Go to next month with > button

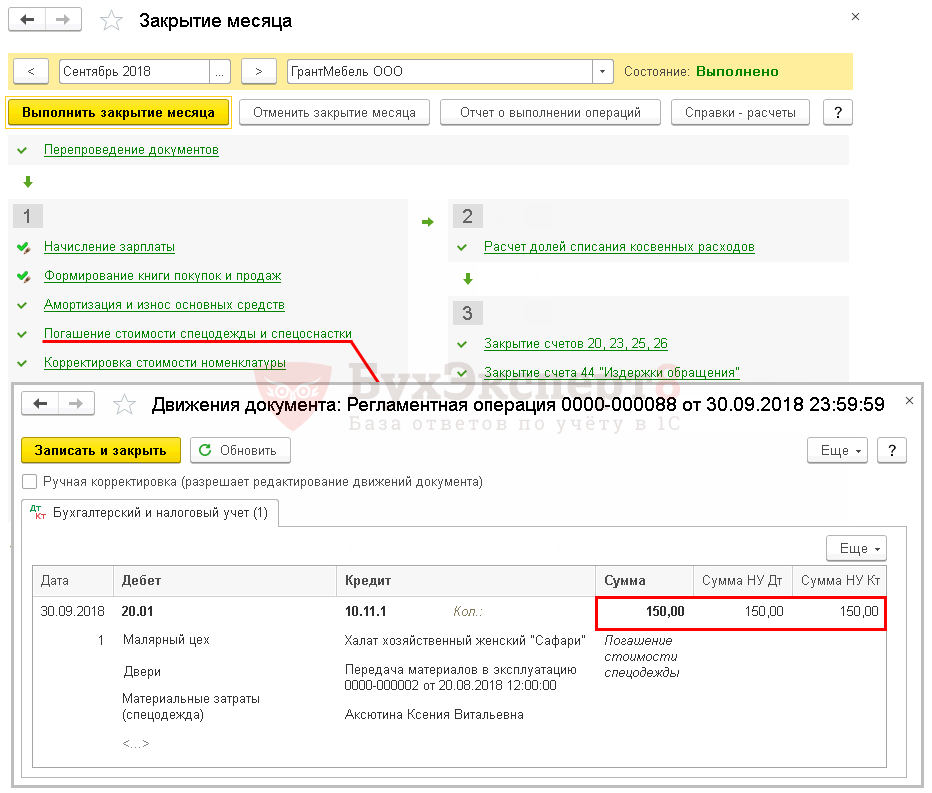(259, 71)
